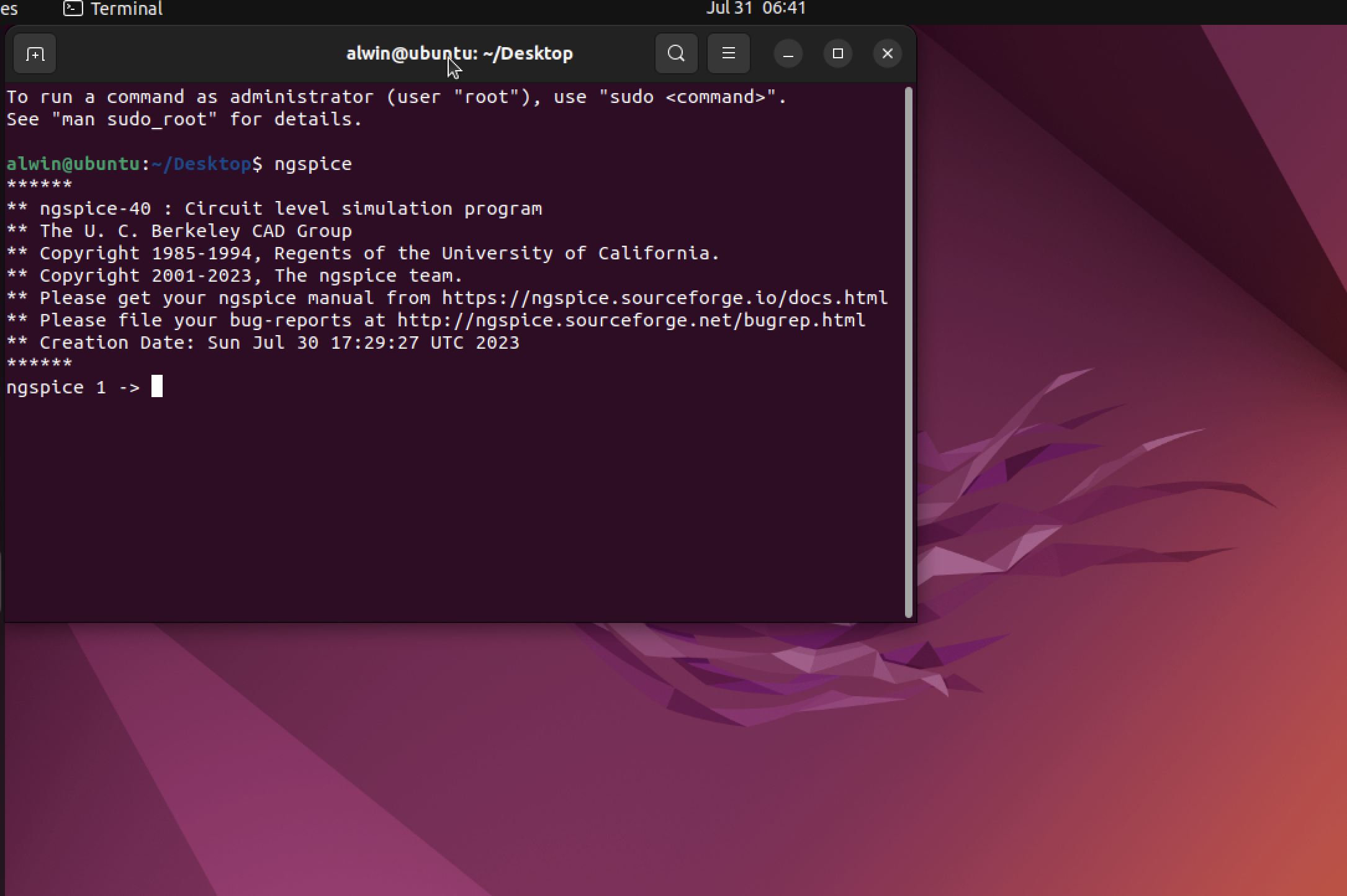Open a new terminal tab
The height and width of the screenshot is (896, 1347).
click(34, 53)
